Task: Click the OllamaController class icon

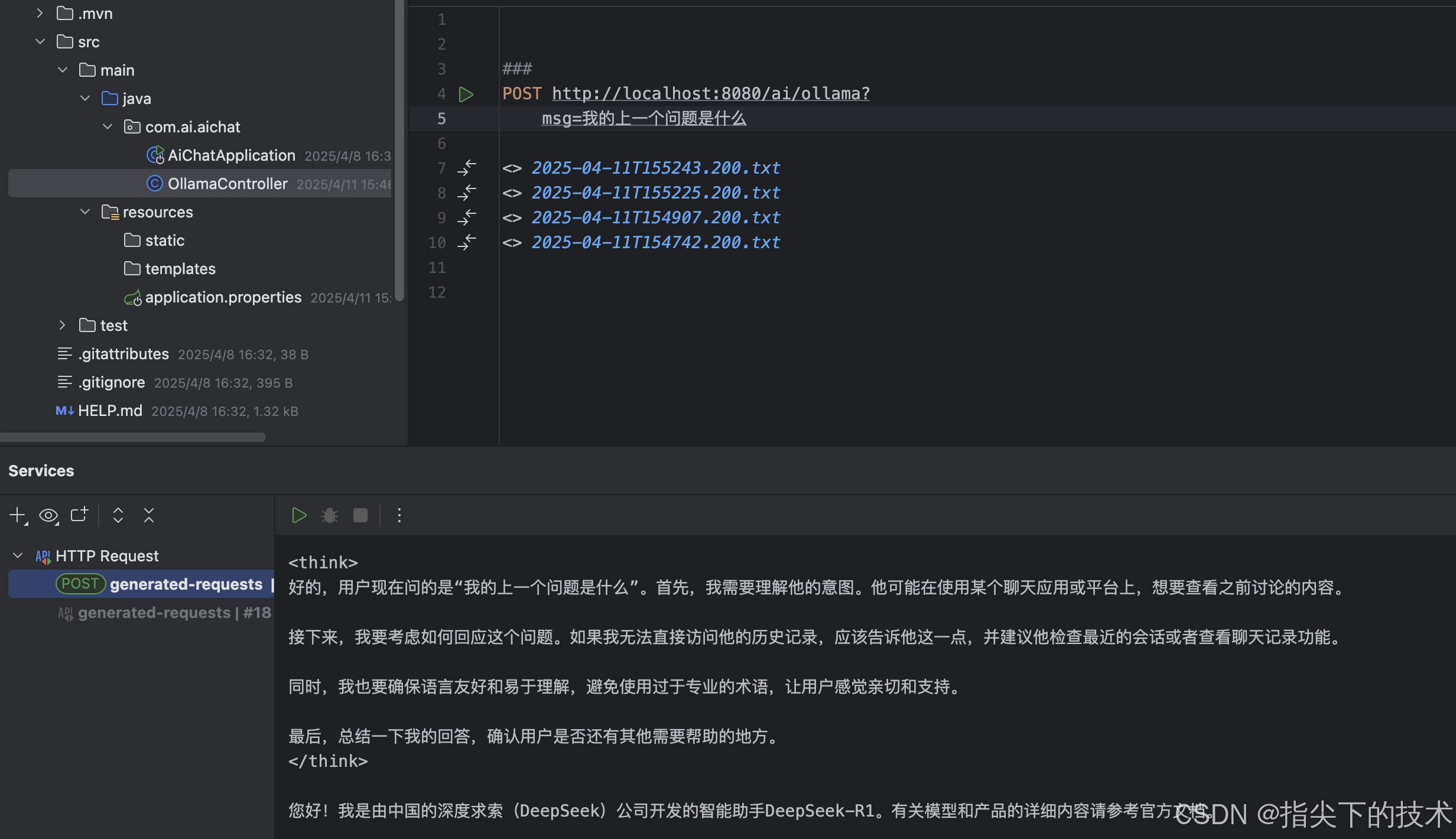Action: coord(155,184)
